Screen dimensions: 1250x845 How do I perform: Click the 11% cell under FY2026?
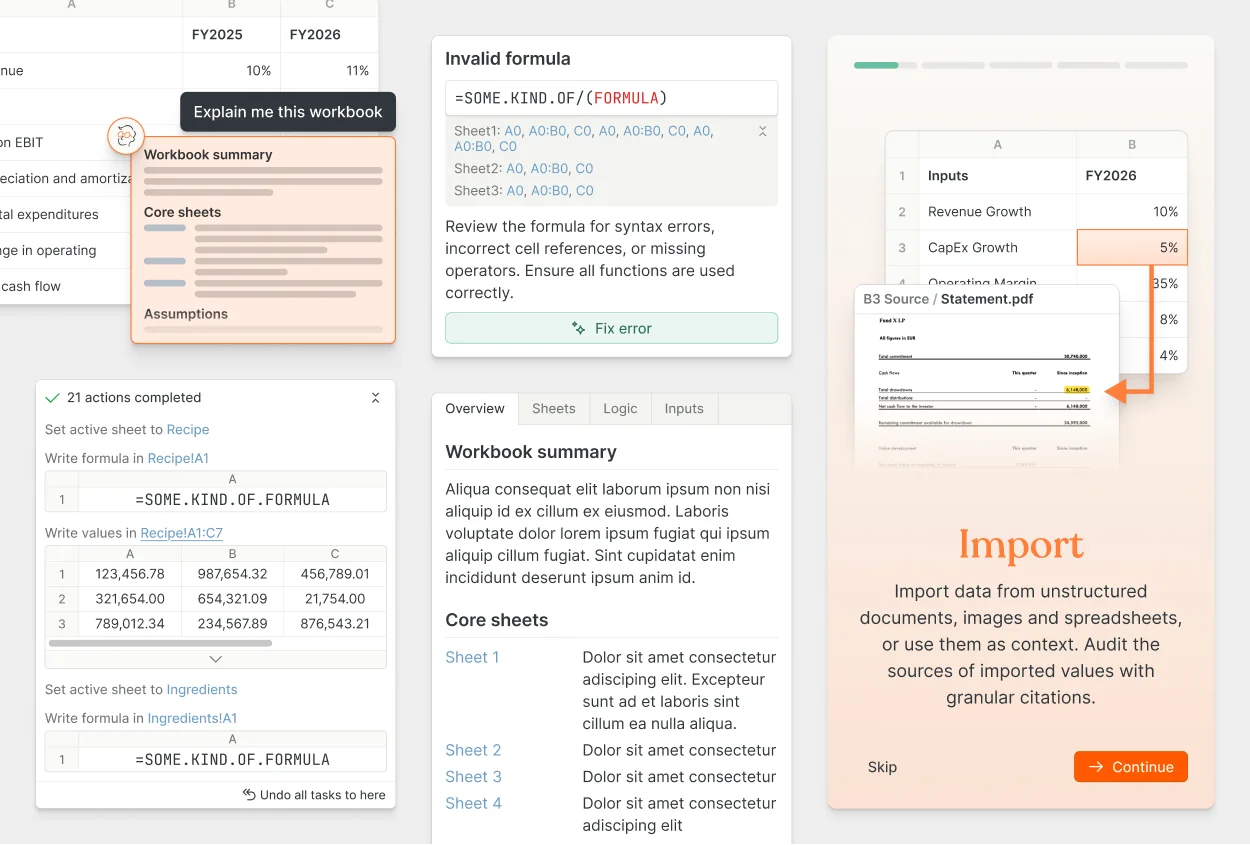pyautogui.click(x=330, y=71)
